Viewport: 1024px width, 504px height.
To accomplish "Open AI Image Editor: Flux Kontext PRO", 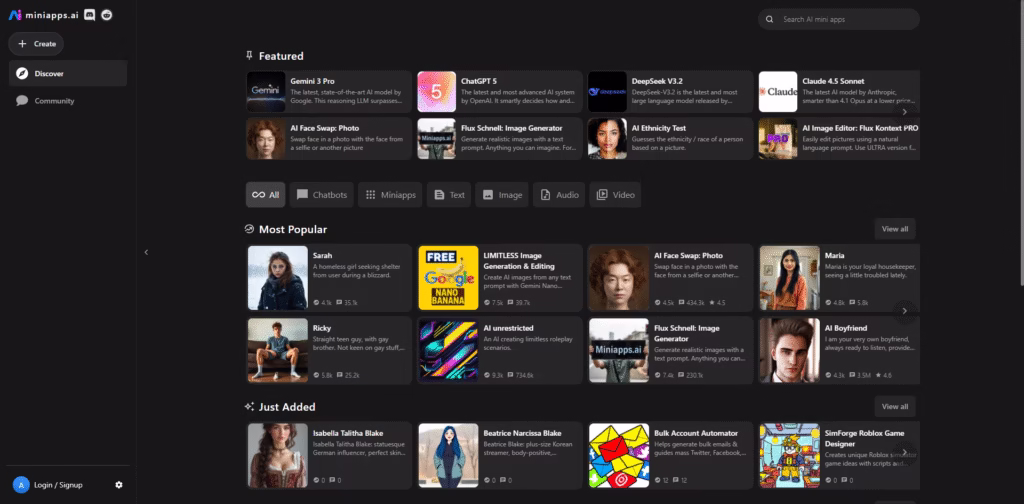I will pos(839,138).
